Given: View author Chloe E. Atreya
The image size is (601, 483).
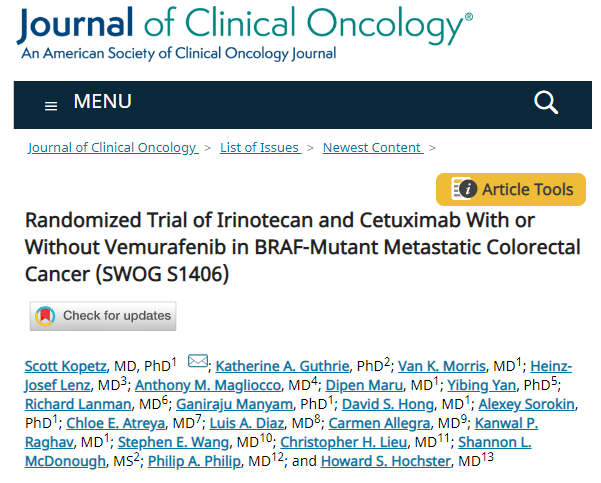Looking at the screenshot, I should pyautogui.click(x=116, y=423).
